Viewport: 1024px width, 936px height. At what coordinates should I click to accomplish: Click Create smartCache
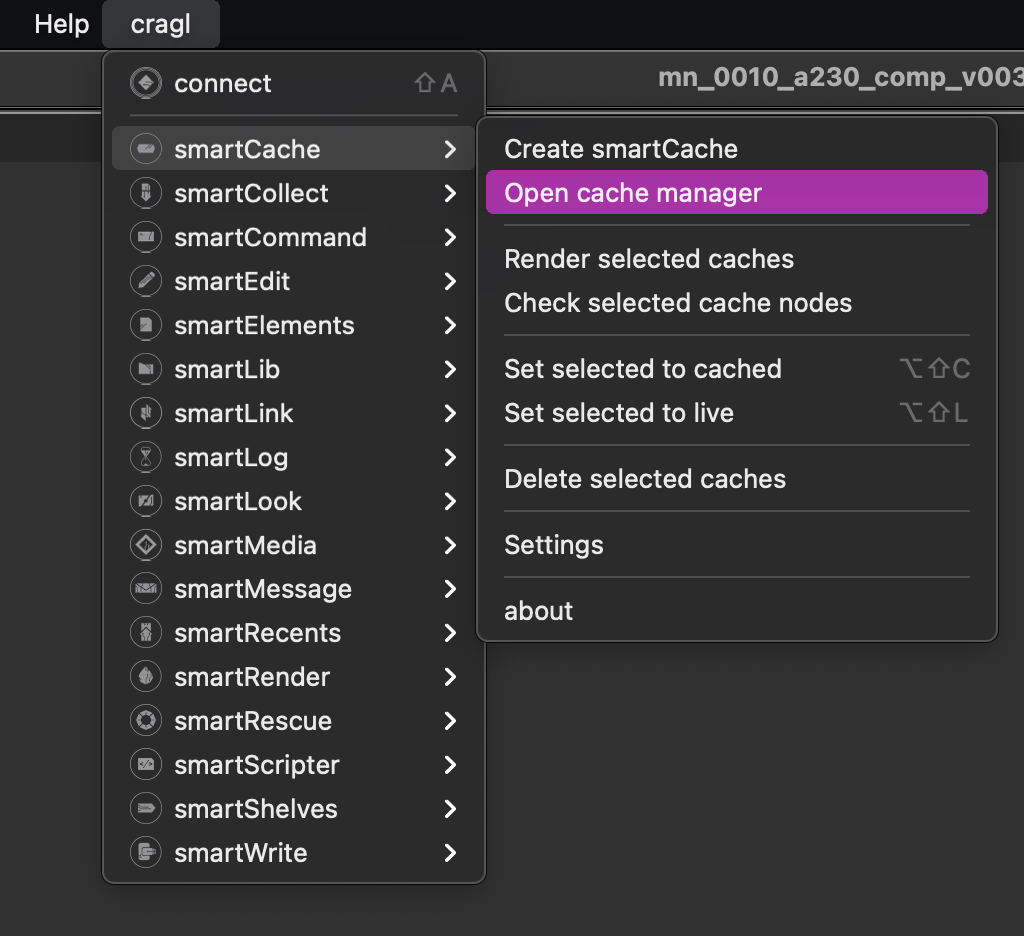pyautogui.click(x=621, y=148)
